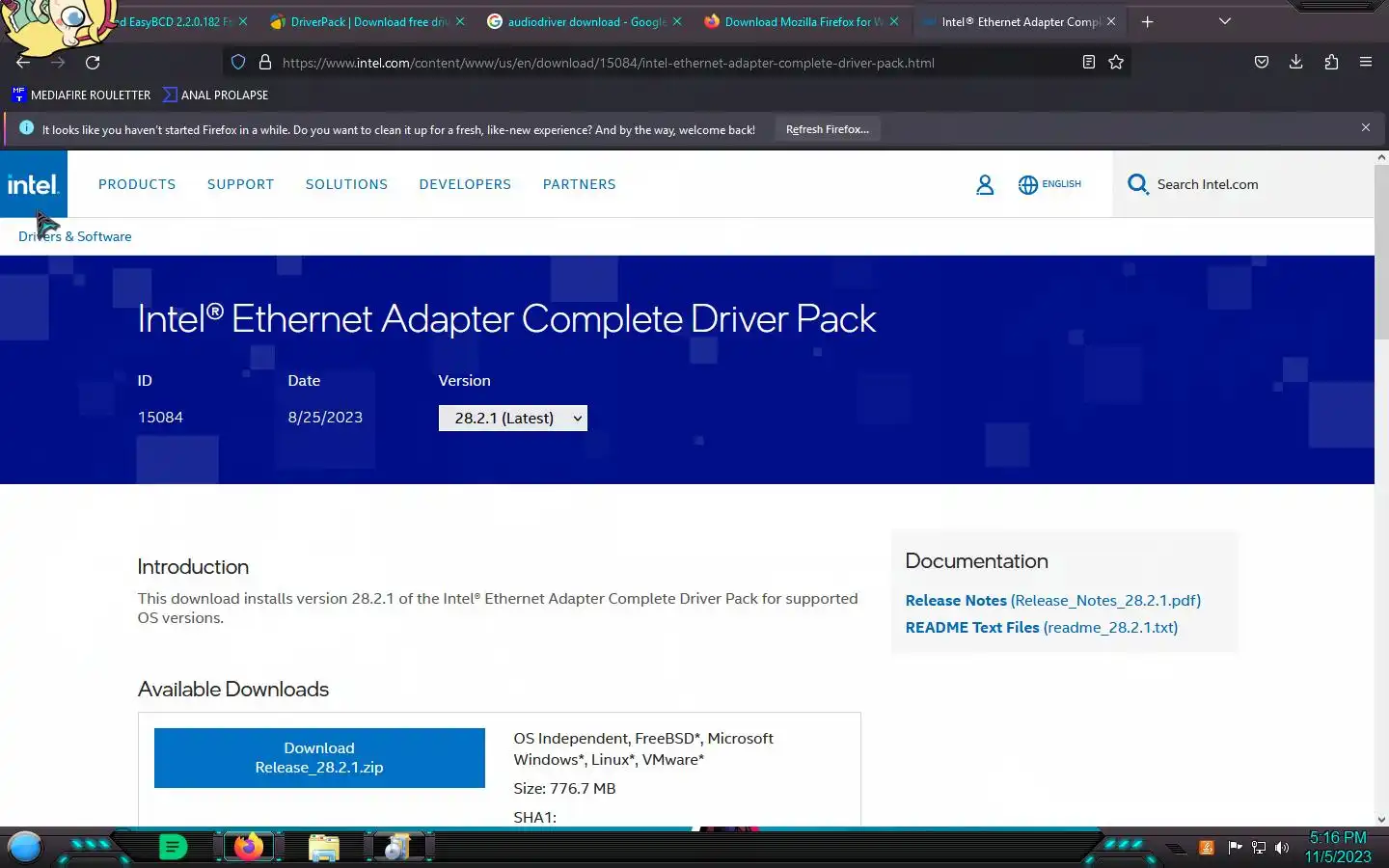Open the extensions puzzle icon
The width and height of the screenshot is (1389, 868).
click(1331, 63)
